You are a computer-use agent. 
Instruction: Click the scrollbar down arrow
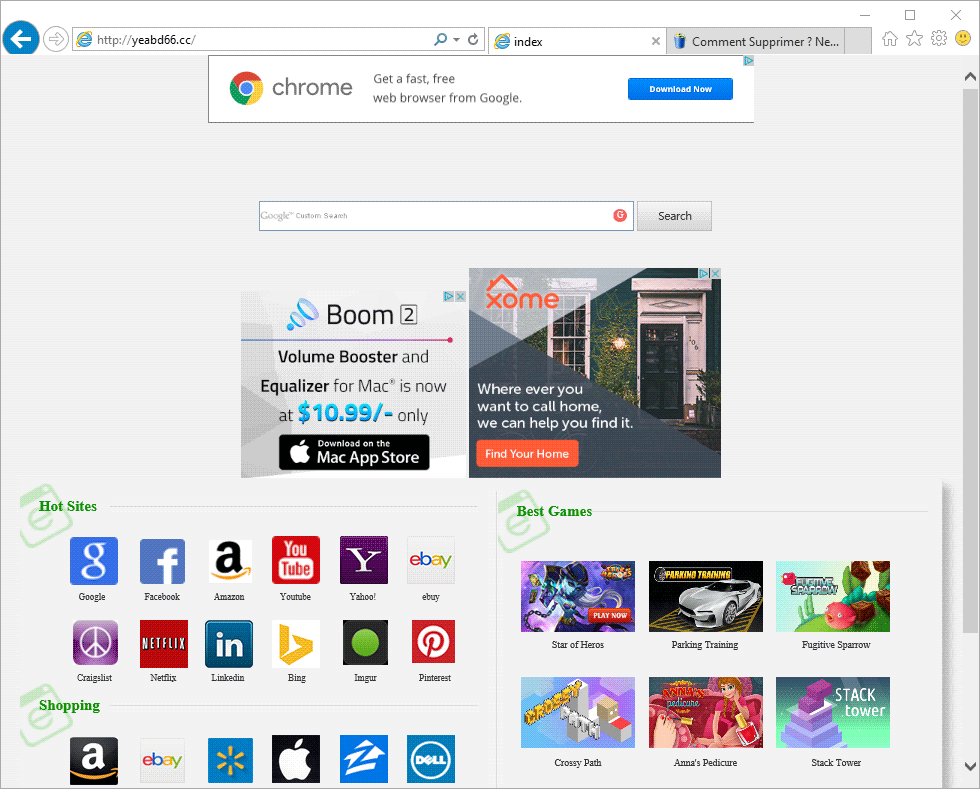(970, 766)
